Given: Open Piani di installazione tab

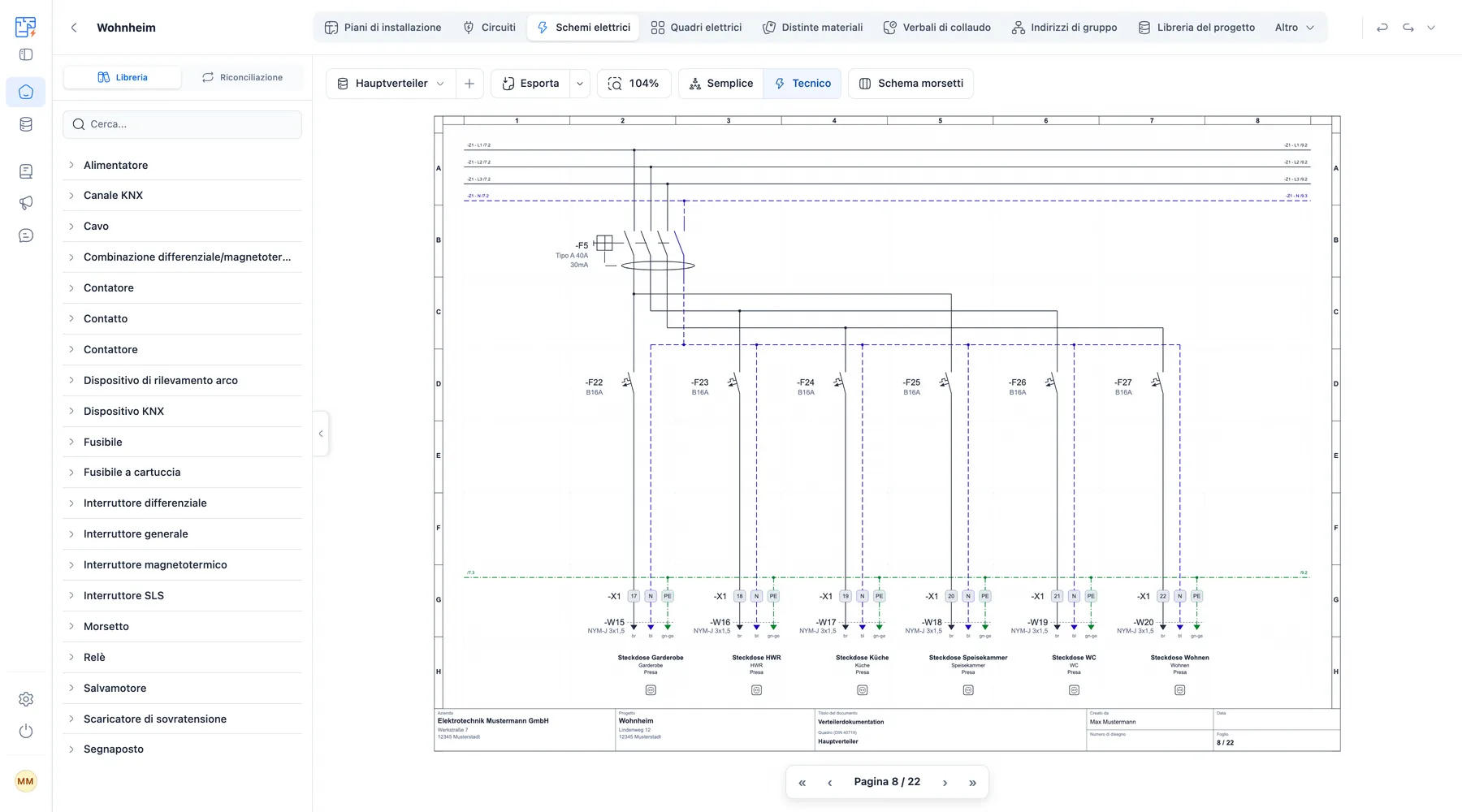Looking at the screenshot, I should [x=383, y=28].
